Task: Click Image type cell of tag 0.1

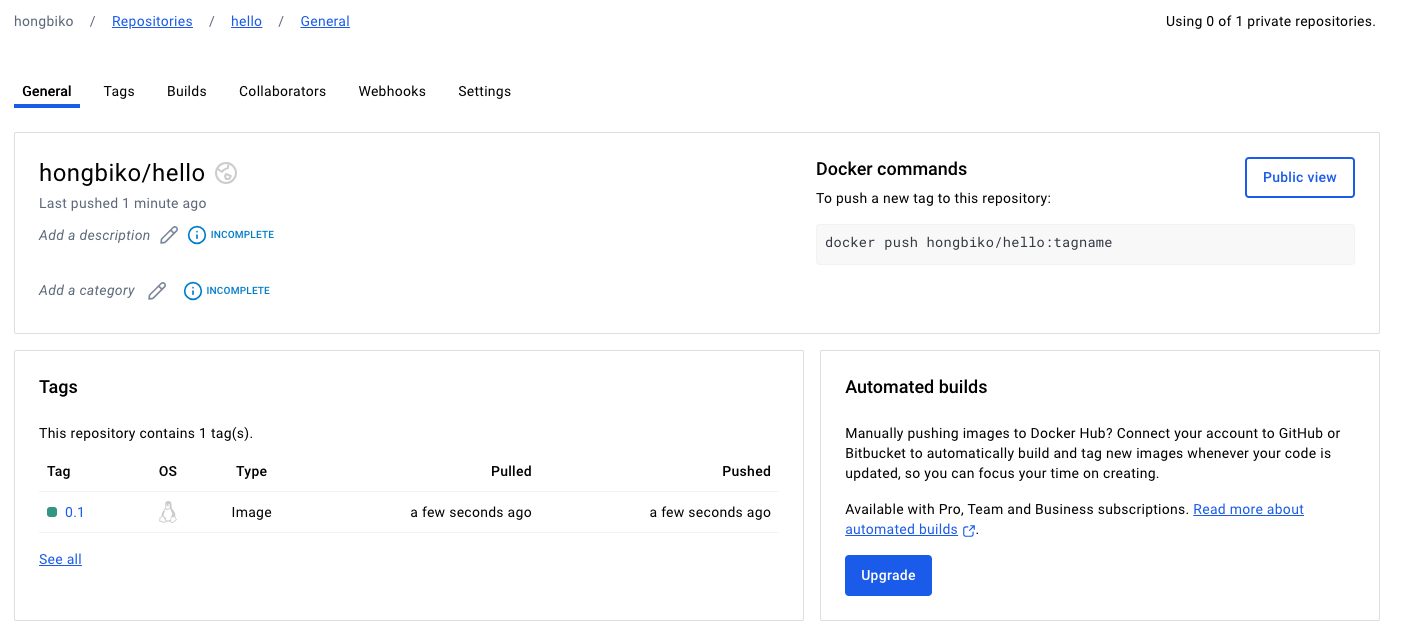Action: [x=252, y=512]
